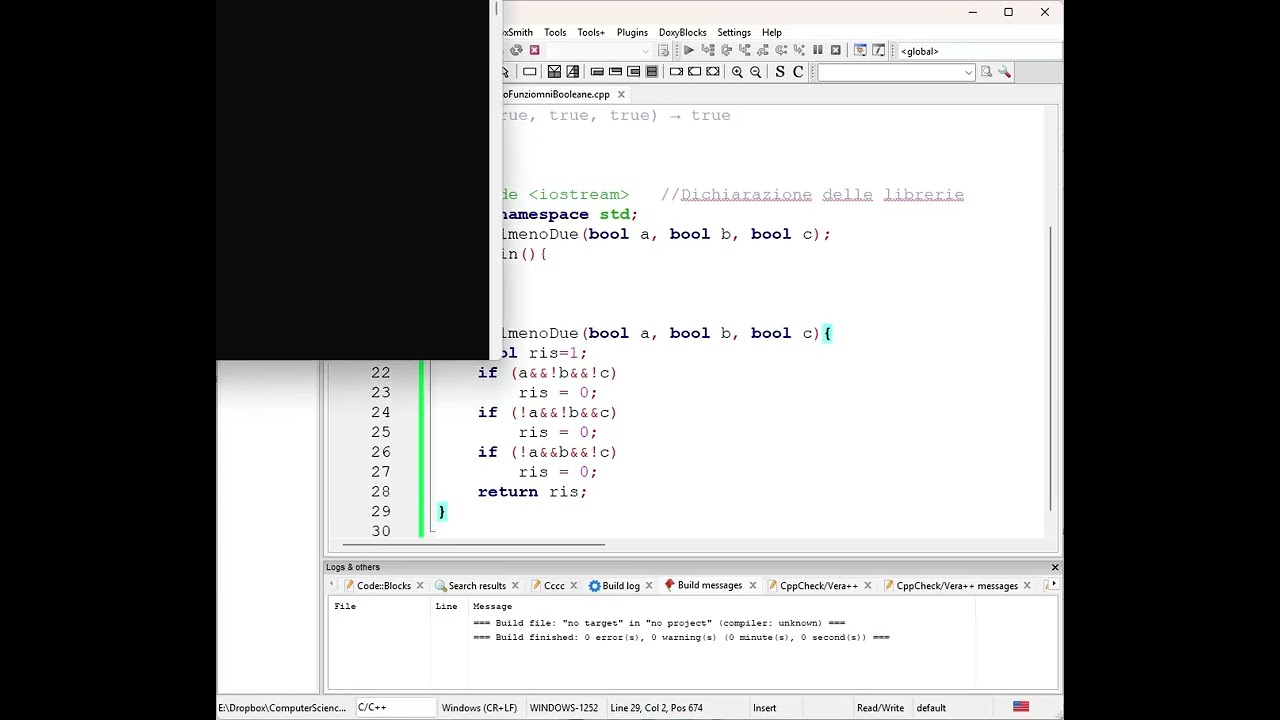Select the arrow pointer tool in diagram toolbar
This screenshot has width=1280, height=720.
[505, 72]
